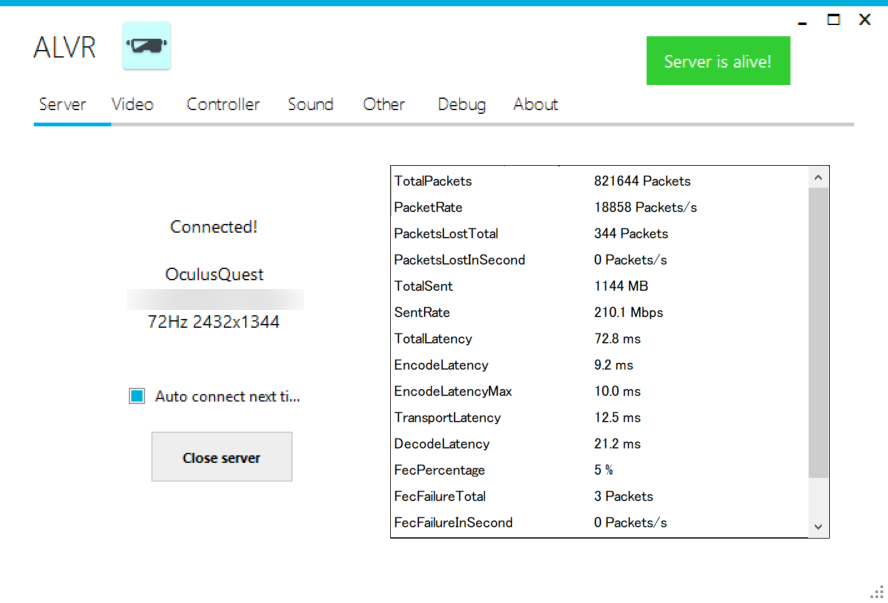Open the Controller tab

(x=223, y=104)
